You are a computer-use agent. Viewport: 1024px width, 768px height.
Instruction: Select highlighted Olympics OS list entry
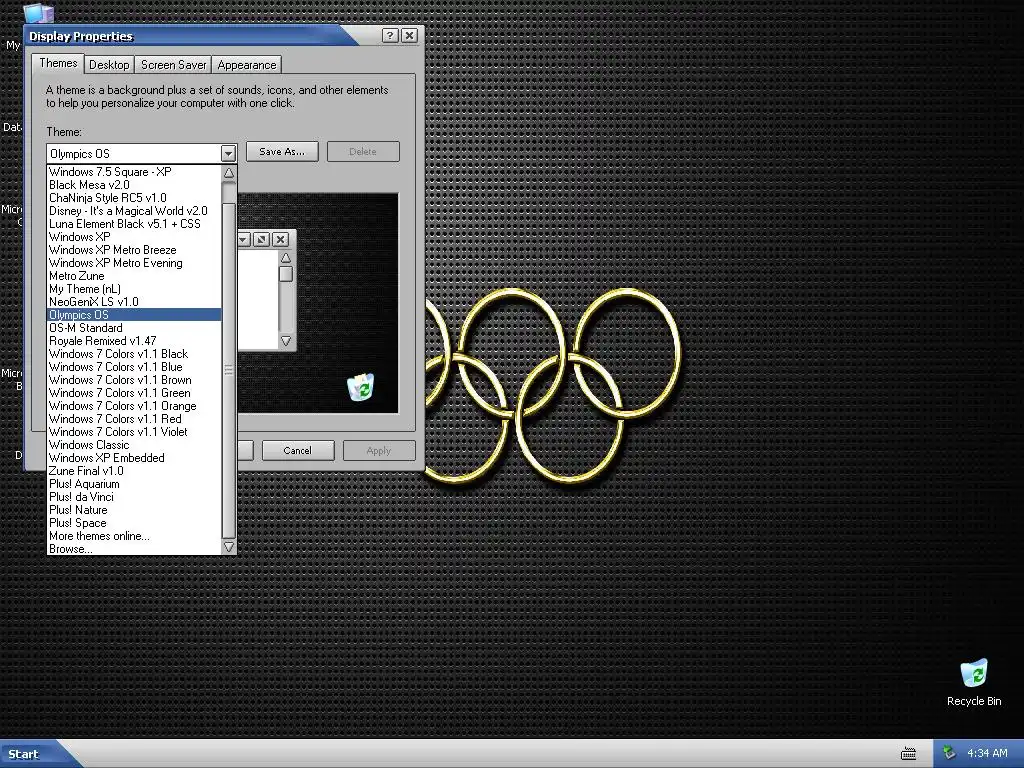click(x=134, y=315)
